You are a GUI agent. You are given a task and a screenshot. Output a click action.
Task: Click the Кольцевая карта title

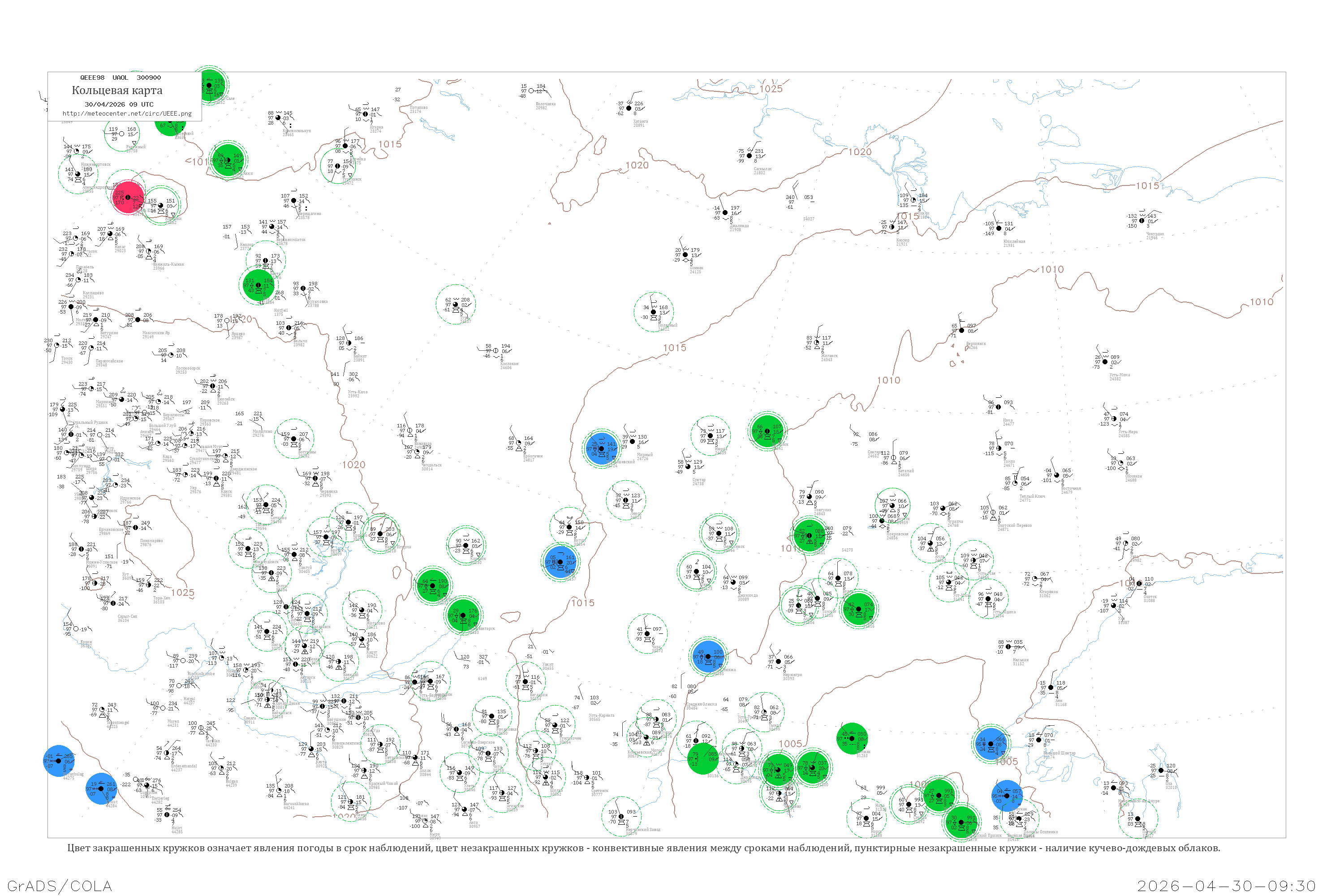tap(117, 90)
